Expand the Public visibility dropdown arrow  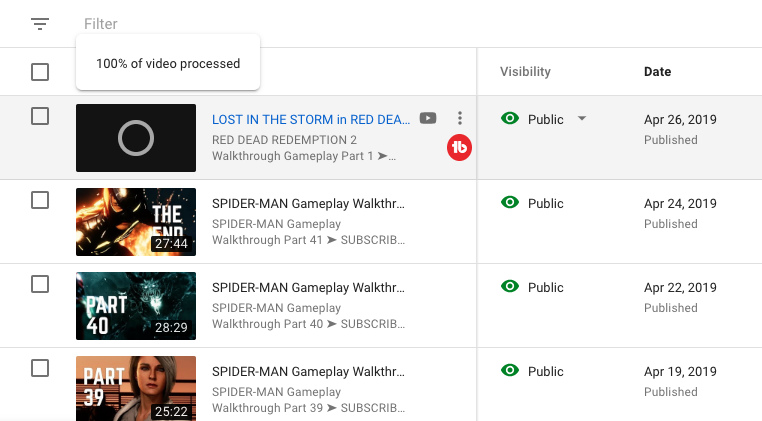[x=582, y=118]
